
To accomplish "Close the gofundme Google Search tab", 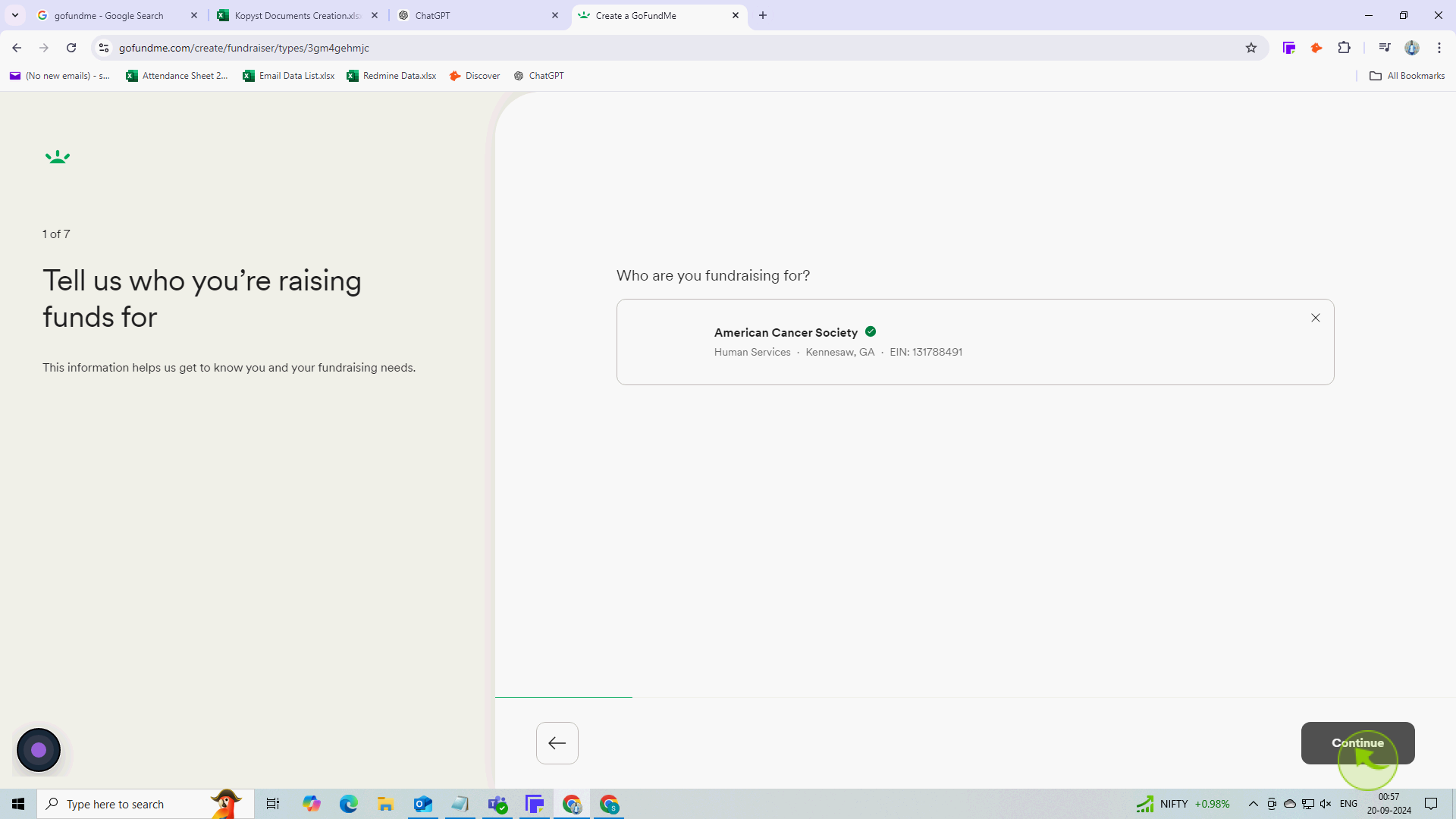I will pyautogui.click(x=194, y=15).
